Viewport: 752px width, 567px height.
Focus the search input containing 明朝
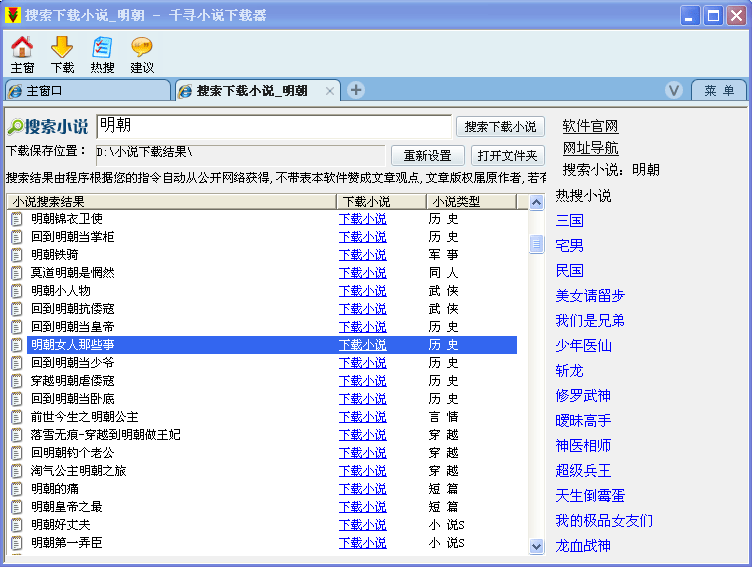coord(273,126)
